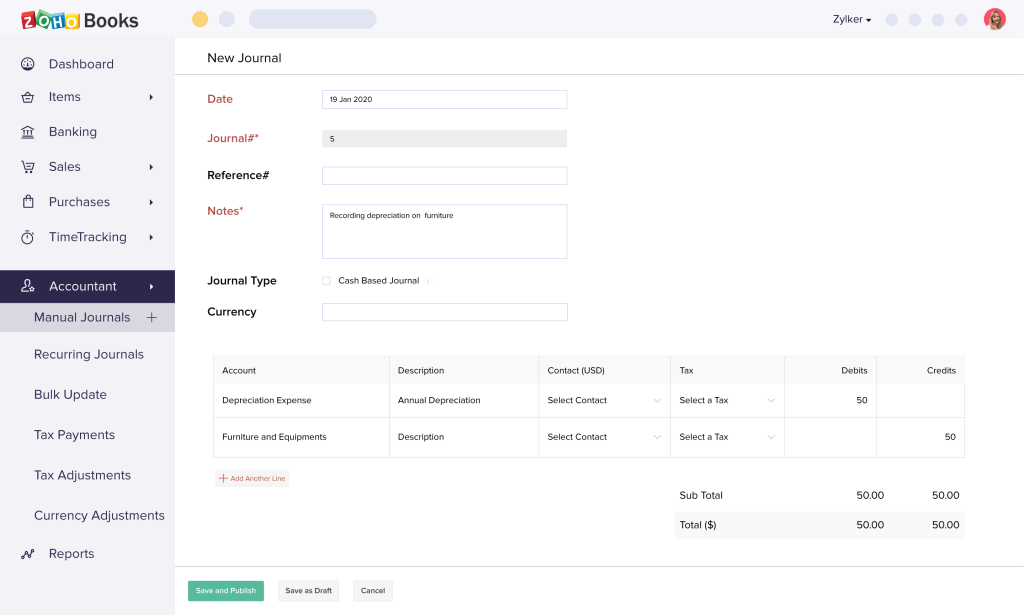This screenshot has width=1024, height=616.
Task: Open Recurring Journals in sidebar
Action: (89, 355)
